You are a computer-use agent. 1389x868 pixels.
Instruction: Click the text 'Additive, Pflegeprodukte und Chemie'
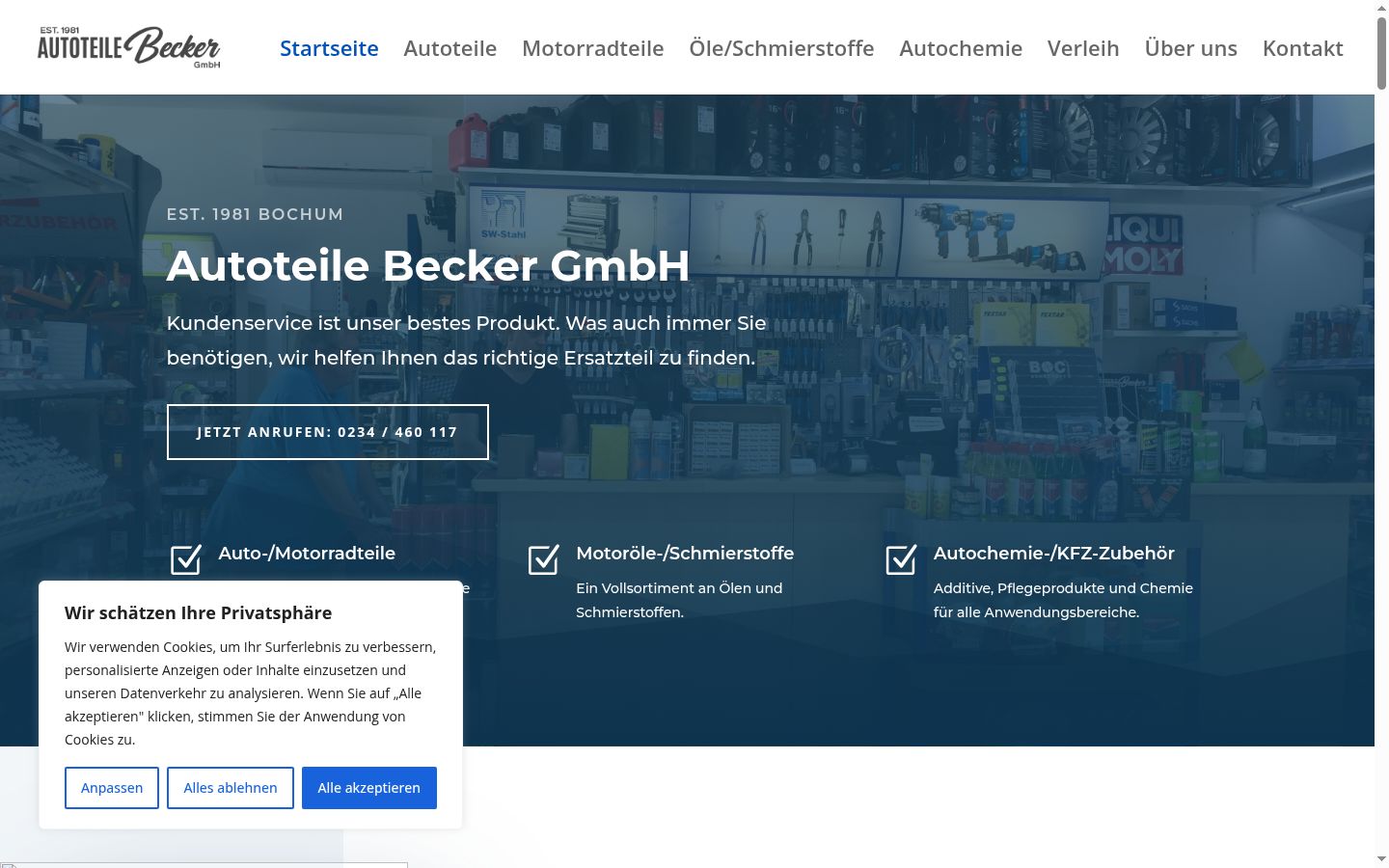[x=1063, y=588]
